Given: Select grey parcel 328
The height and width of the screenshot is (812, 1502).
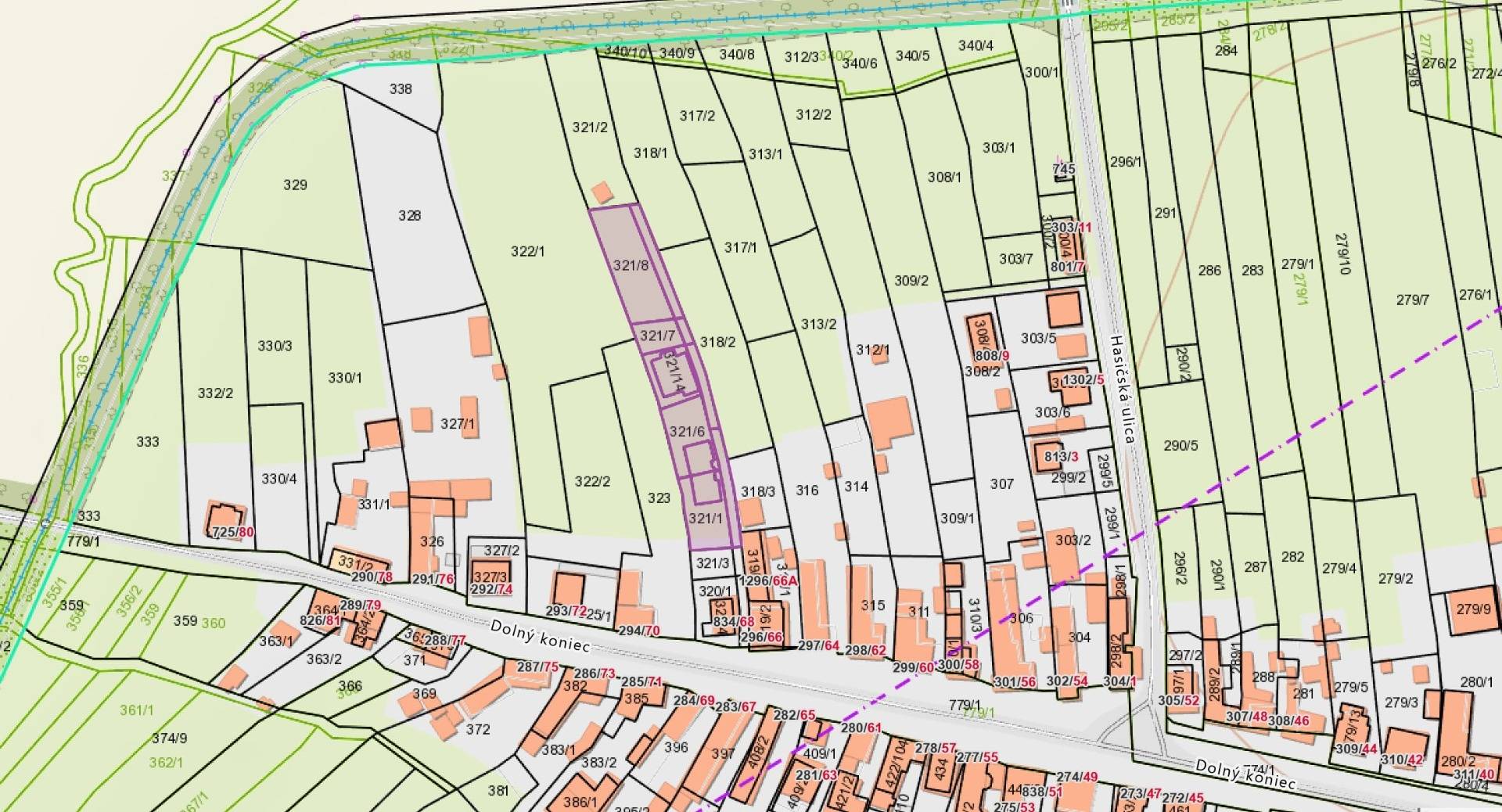Looking at the screenshot, I should (x=409, y=216).
